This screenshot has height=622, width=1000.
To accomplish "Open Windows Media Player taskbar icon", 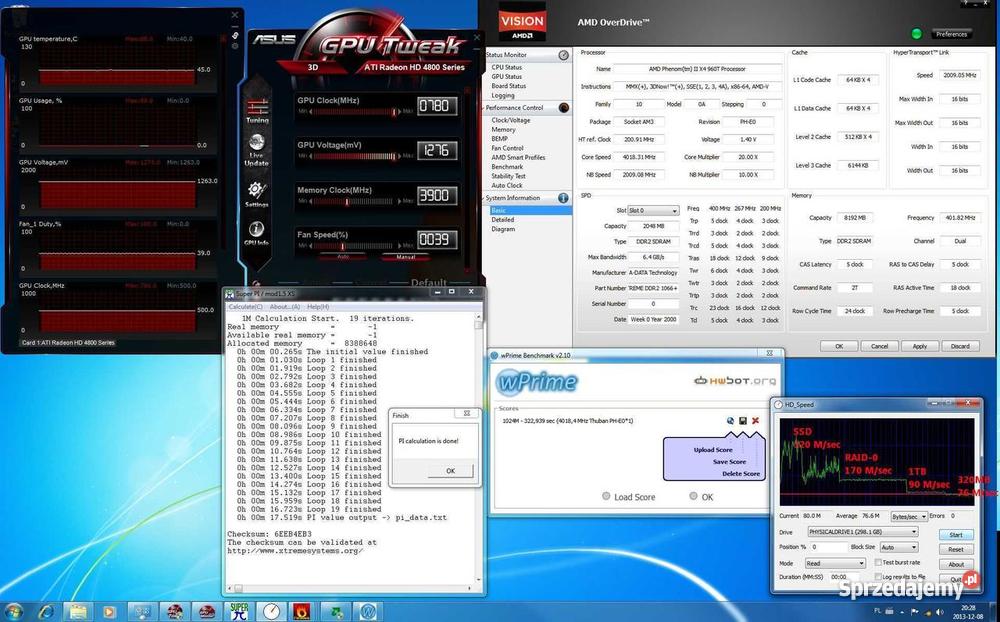I will pyautogui.click(x=109, y=612).
